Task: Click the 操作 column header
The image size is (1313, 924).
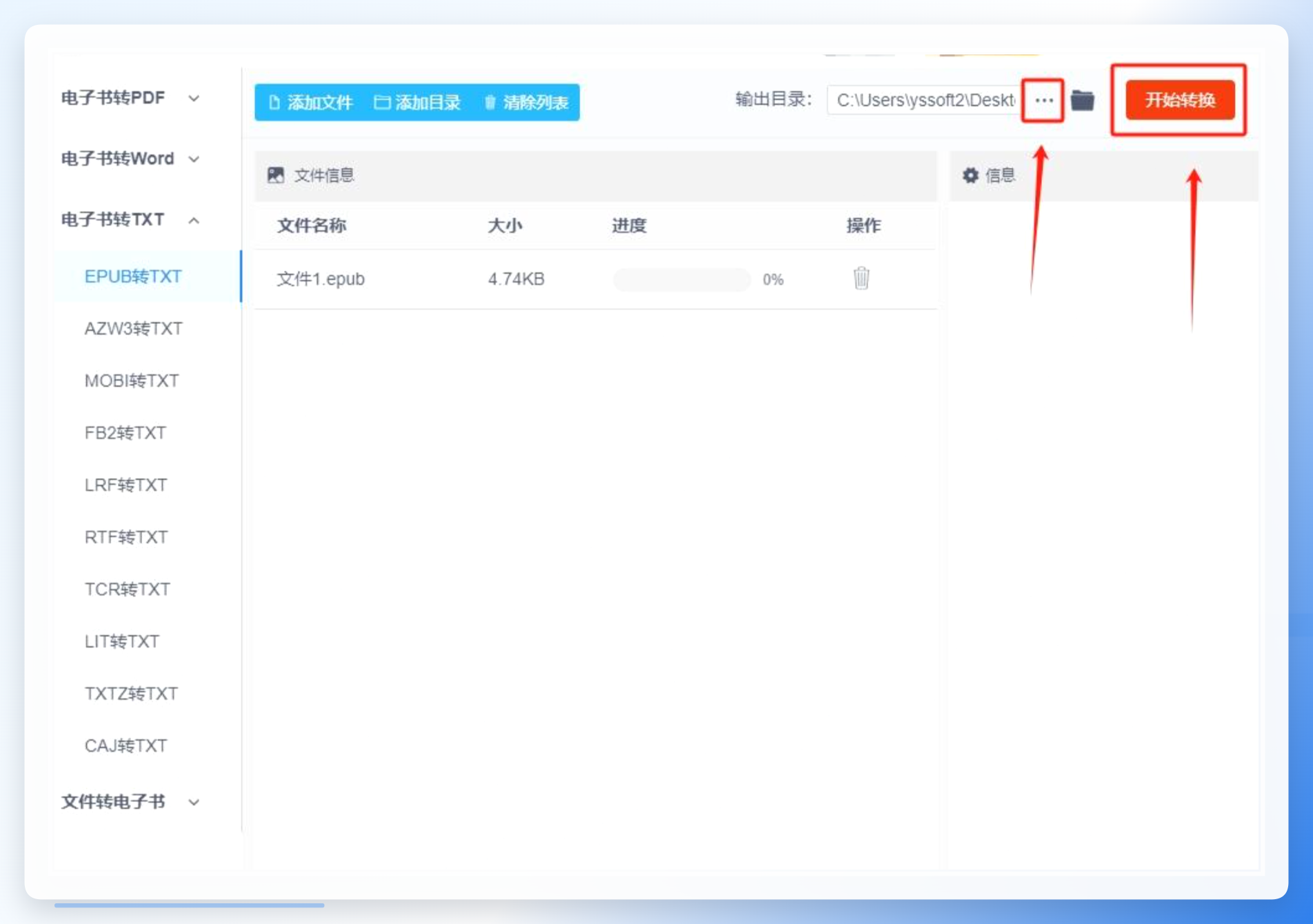Action: 863,225
